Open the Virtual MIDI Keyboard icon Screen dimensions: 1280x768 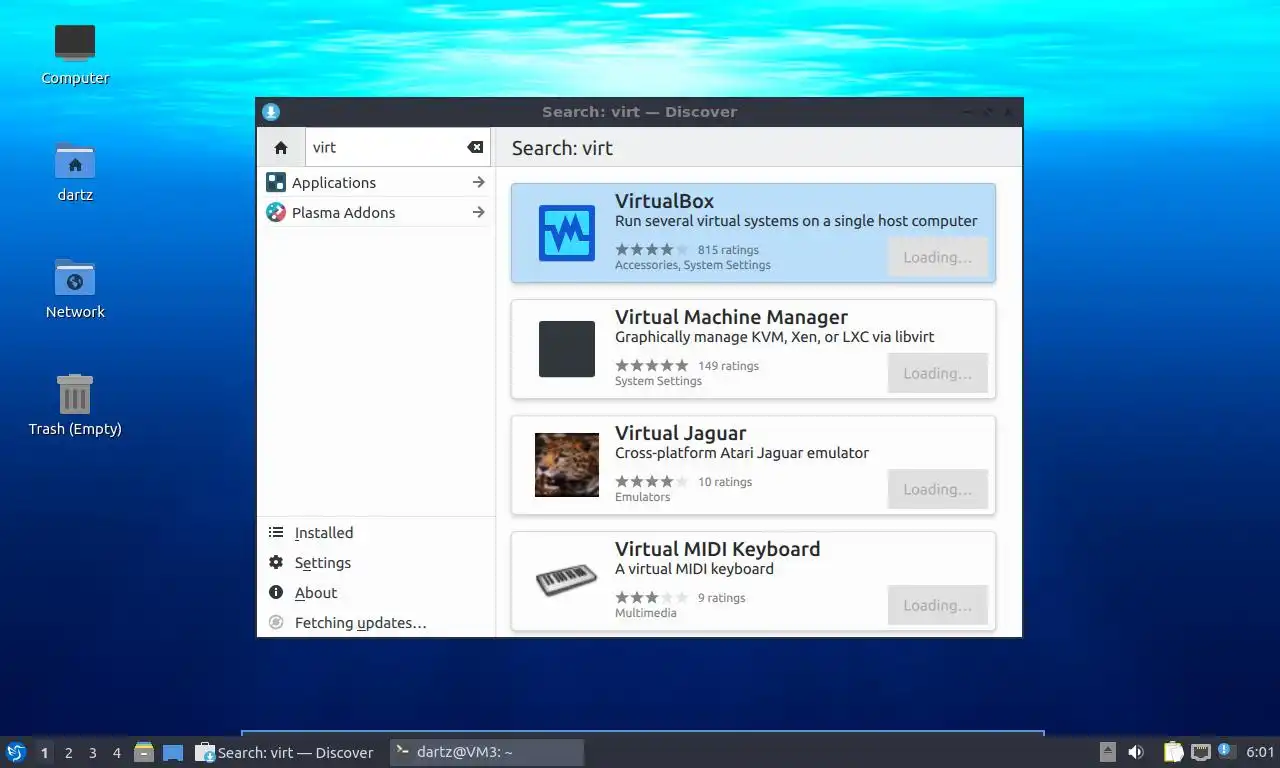coord(567,581)
